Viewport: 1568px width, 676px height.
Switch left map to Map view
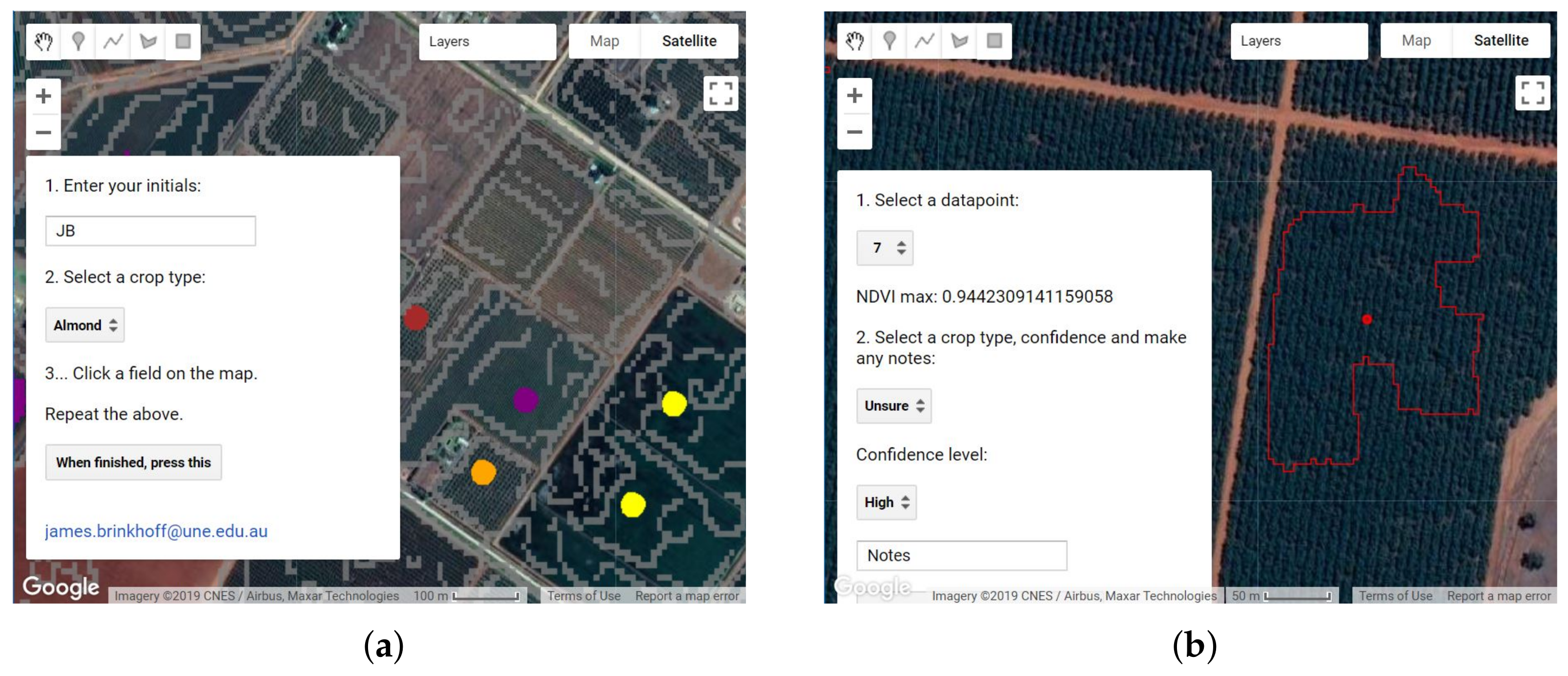coord(604,42)
